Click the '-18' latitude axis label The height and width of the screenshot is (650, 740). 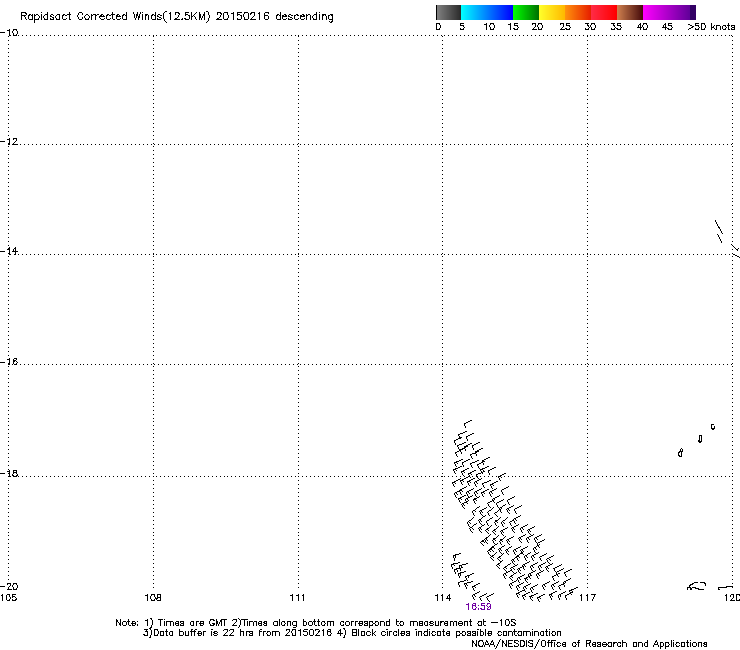coord(9,473)
